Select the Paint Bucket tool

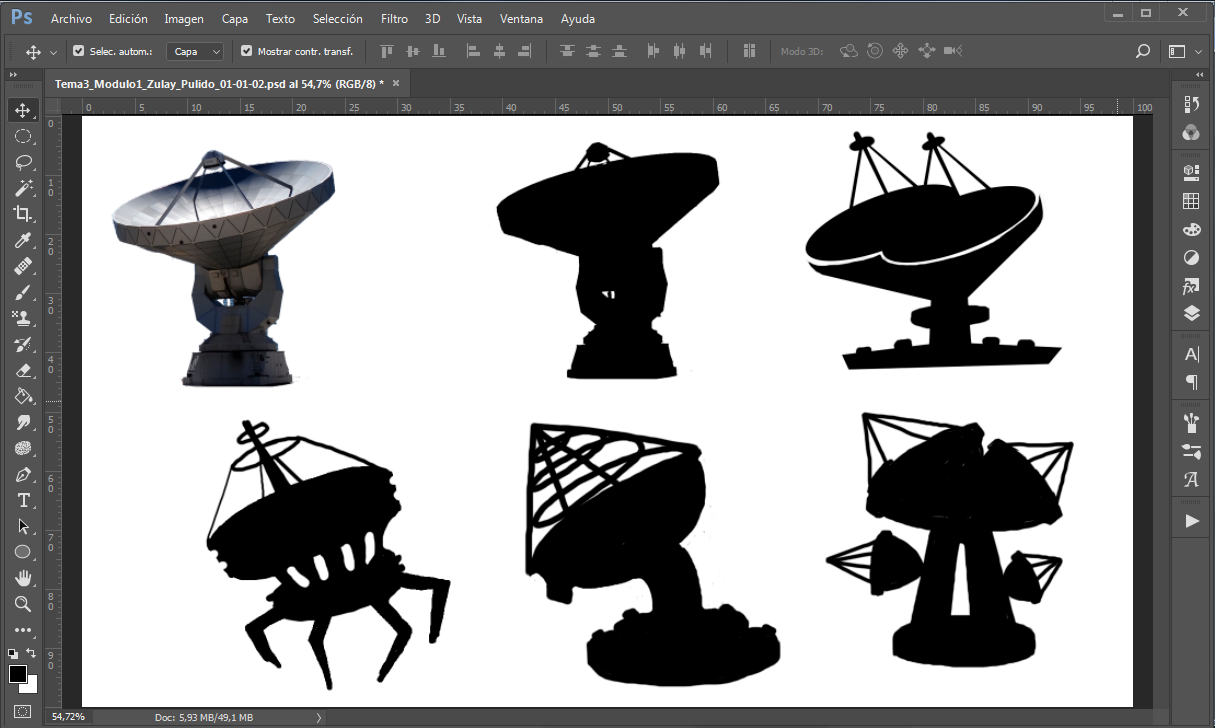pos(23,396)
